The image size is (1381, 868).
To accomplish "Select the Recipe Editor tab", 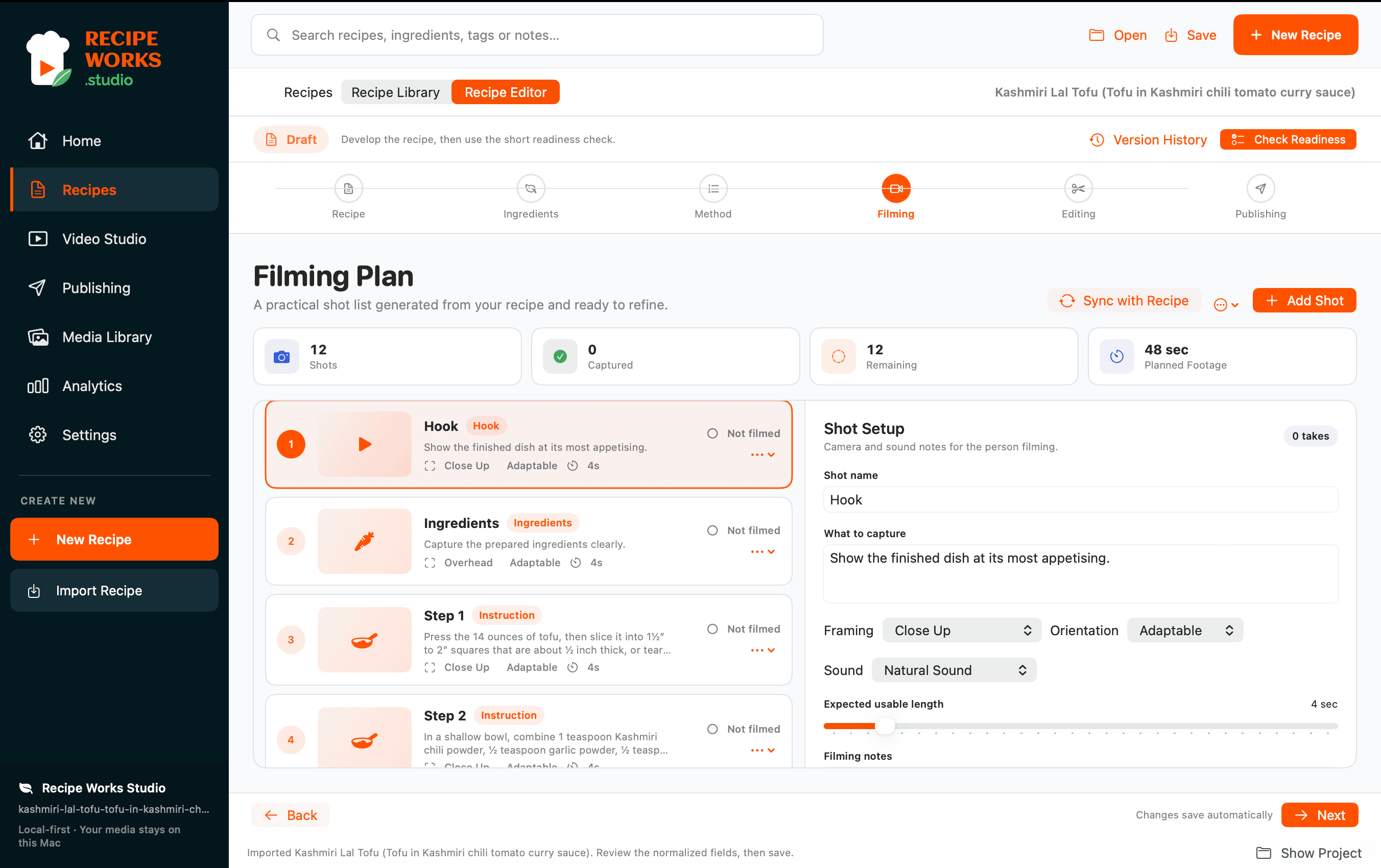I will tap(505, 92).
